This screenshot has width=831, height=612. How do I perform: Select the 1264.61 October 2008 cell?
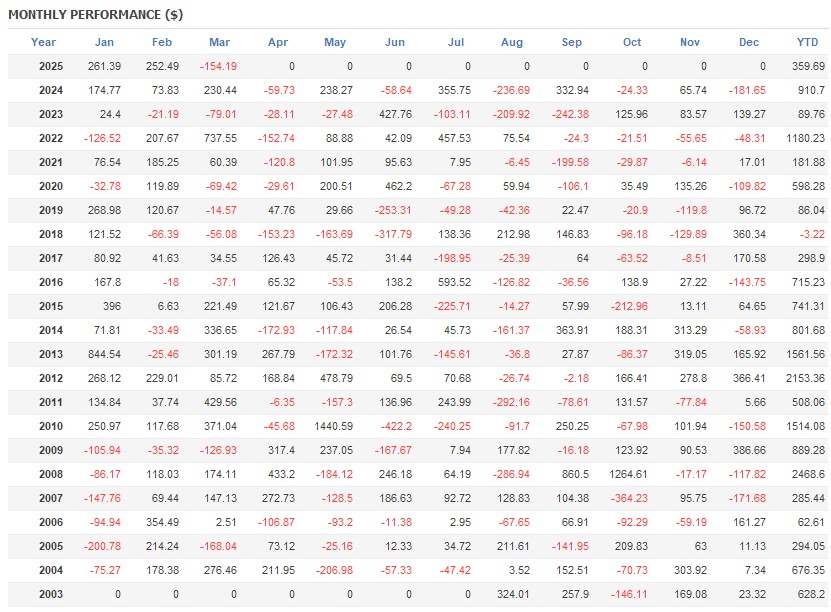[628, 474]
